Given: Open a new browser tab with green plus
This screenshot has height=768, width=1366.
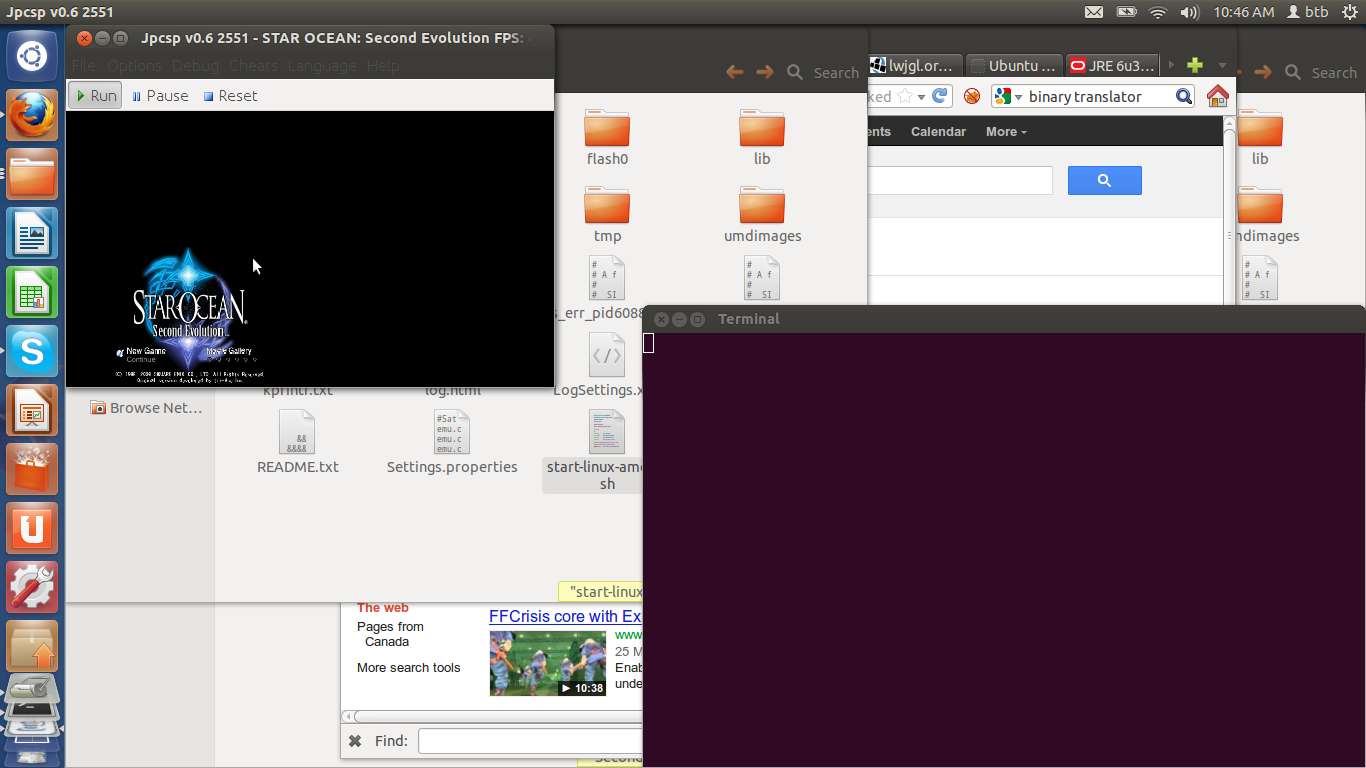Looking at the screenshot, I should (1194, 65).
